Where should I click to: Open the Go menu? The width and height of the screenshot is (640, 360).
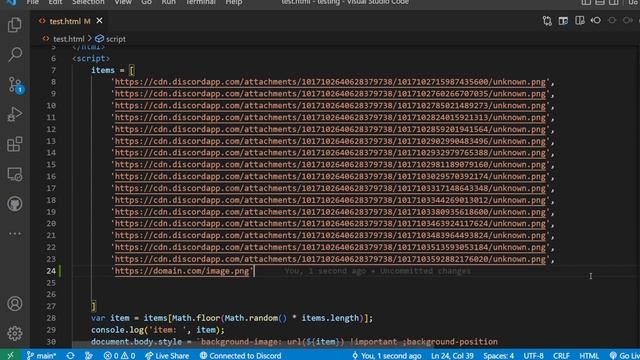(147, 2)
